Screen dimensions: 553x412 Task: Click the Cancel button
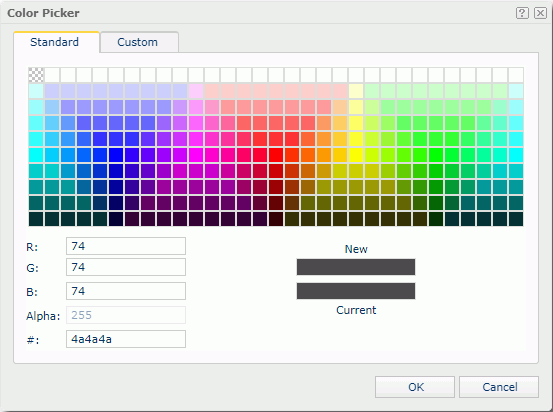click(x=499, y=387)
